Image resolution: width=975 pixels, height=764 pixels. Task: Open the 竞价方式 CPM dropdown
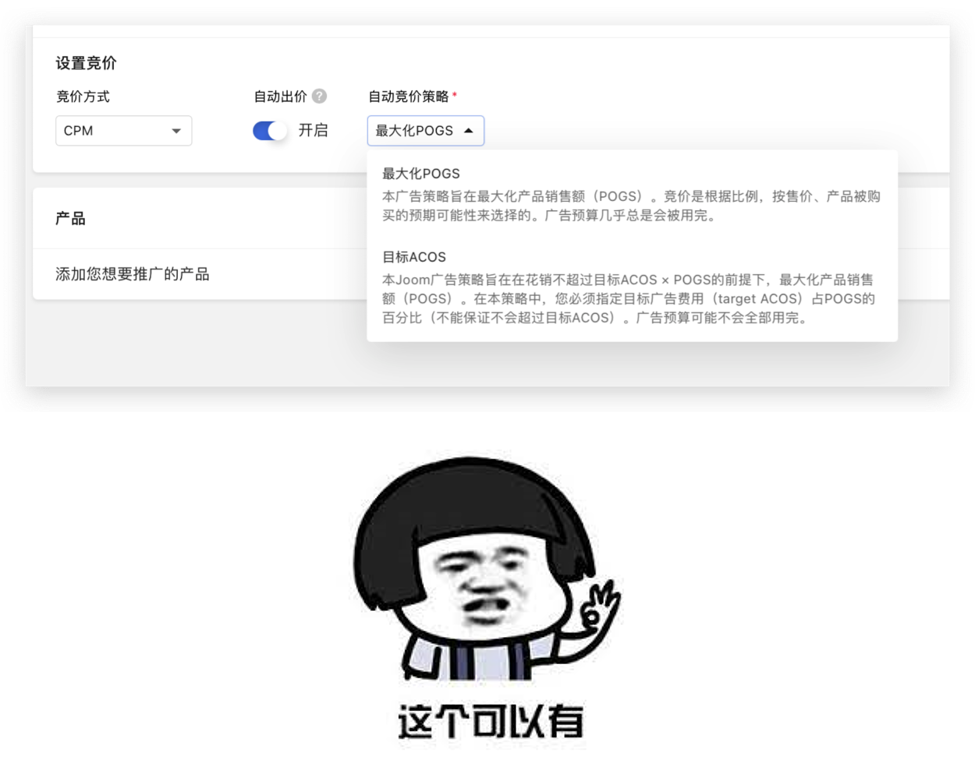tap(124, 131)
